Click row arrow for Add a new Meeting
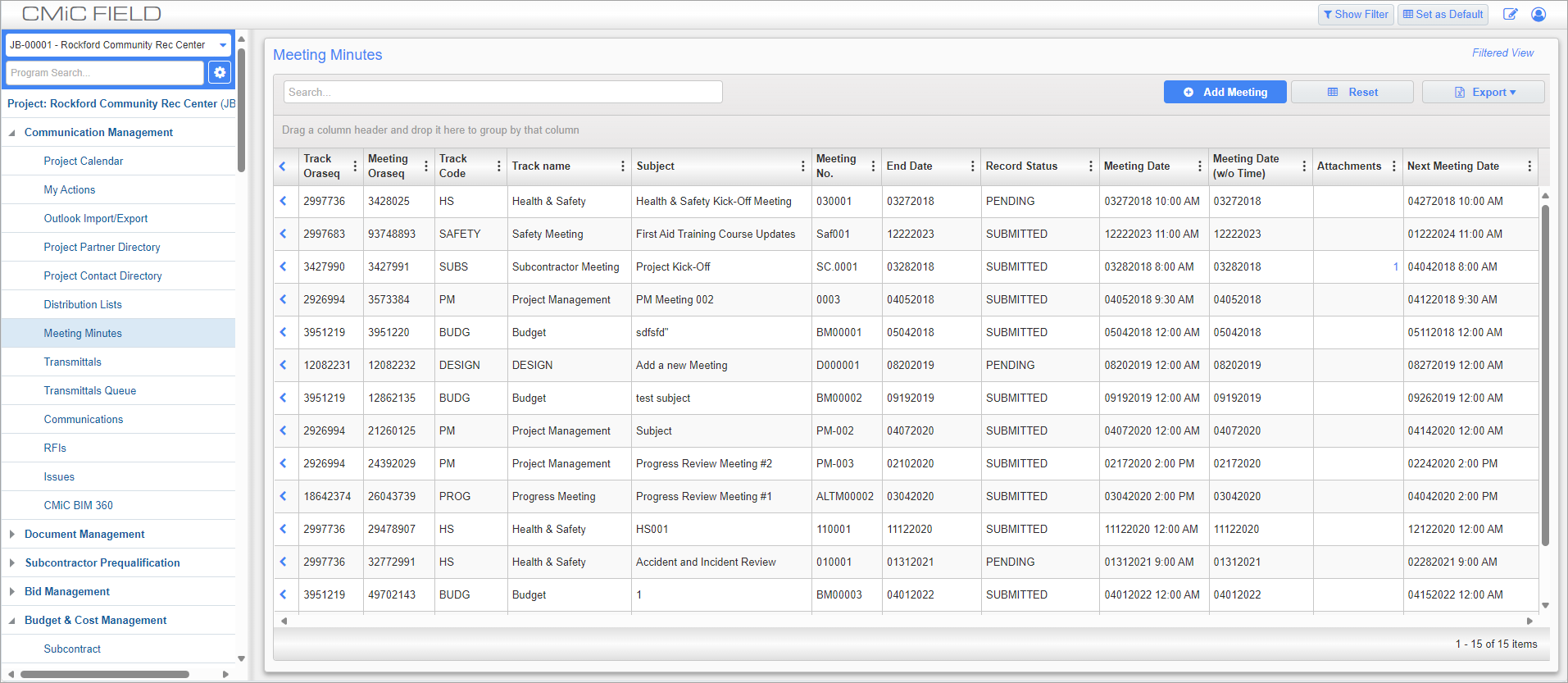The width and height of the screenshot is (1568, 683). [284, 365]
